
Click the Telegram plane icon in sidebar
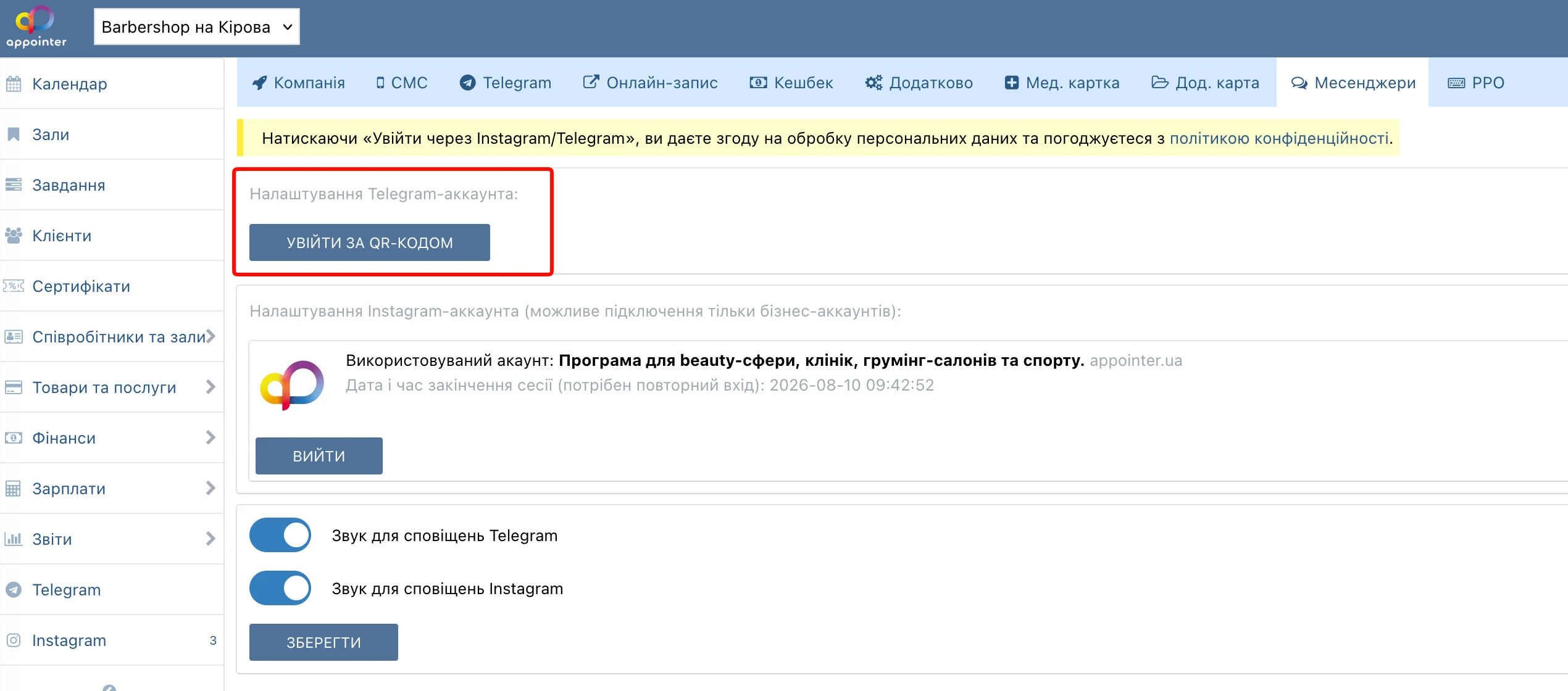tap(14, 590)
